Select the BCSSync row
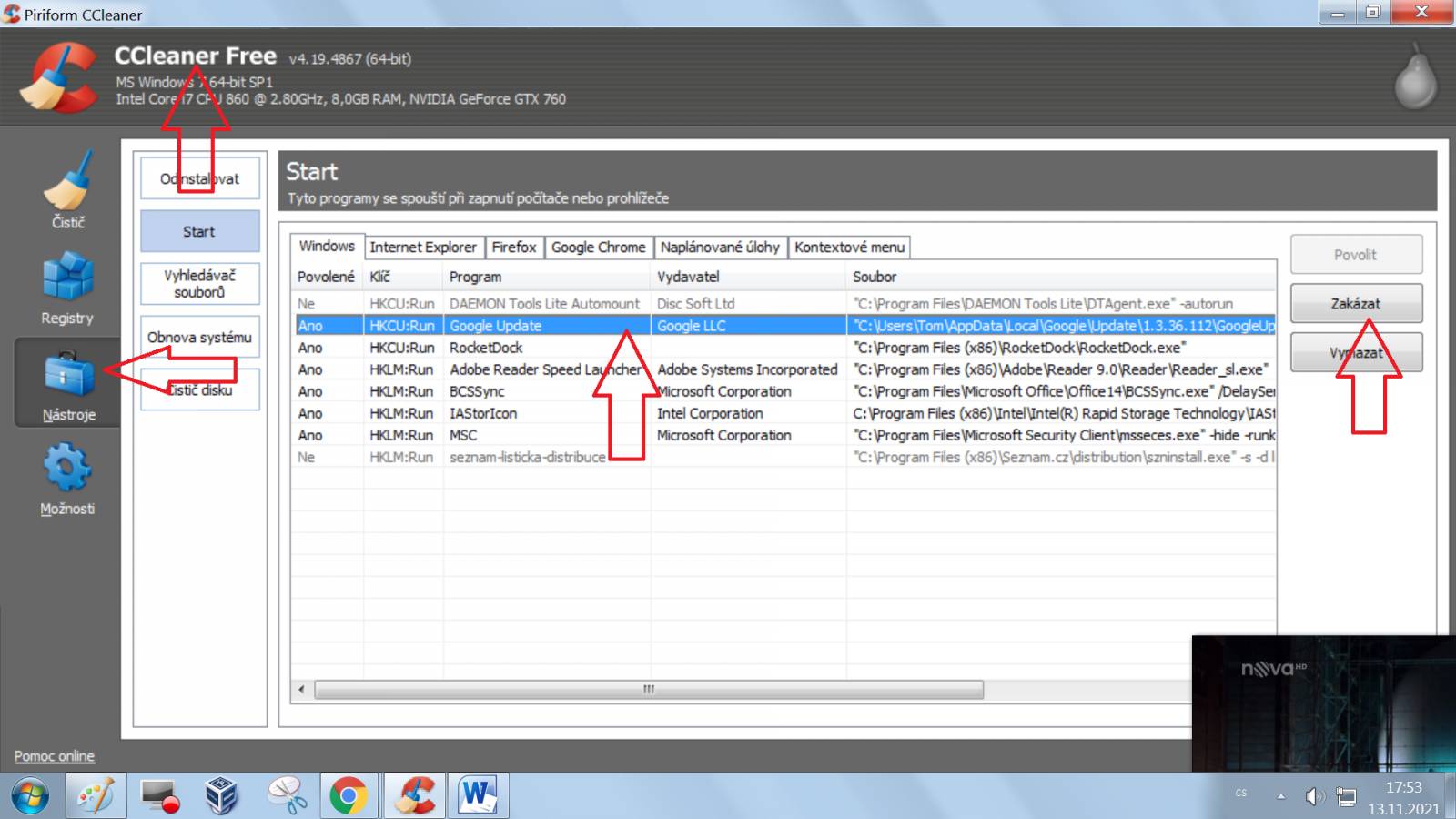Screen dimensions: 1456x819 784,391
